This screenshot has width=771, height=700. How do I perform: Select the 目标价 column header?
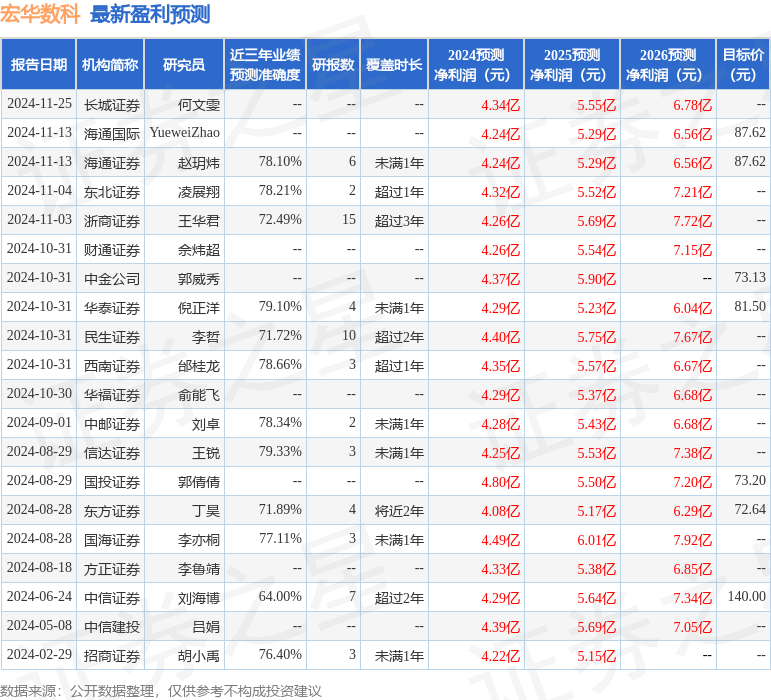[743, 65]
